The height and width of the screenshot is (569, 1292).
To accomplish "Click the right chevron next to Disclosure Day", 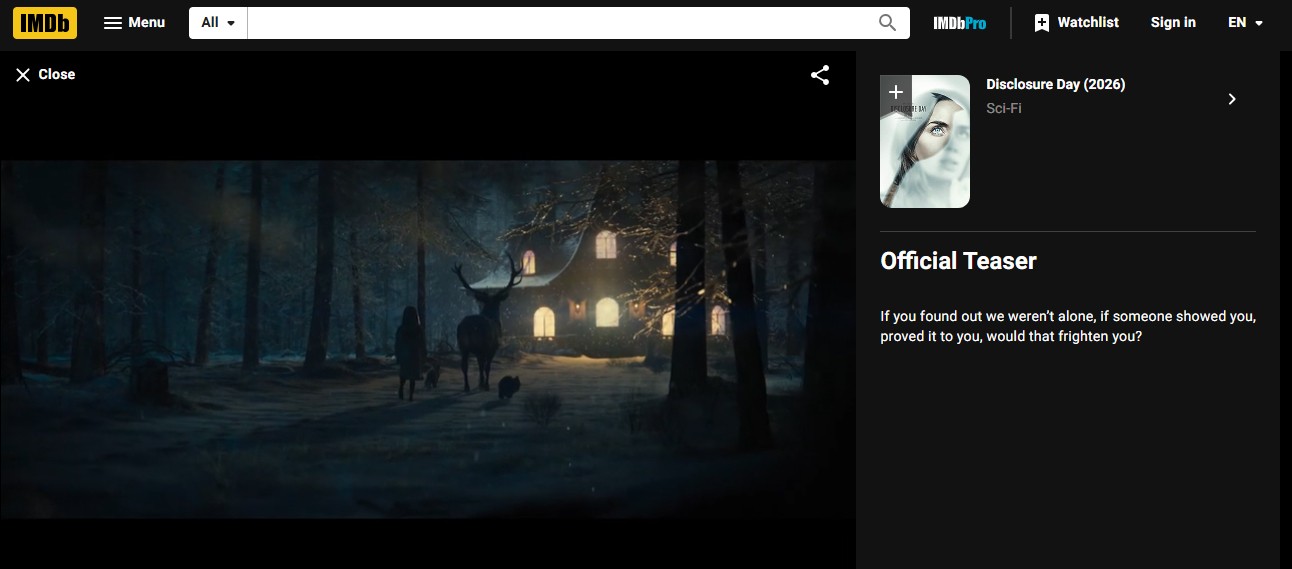I will click(x=1232, y=99).
